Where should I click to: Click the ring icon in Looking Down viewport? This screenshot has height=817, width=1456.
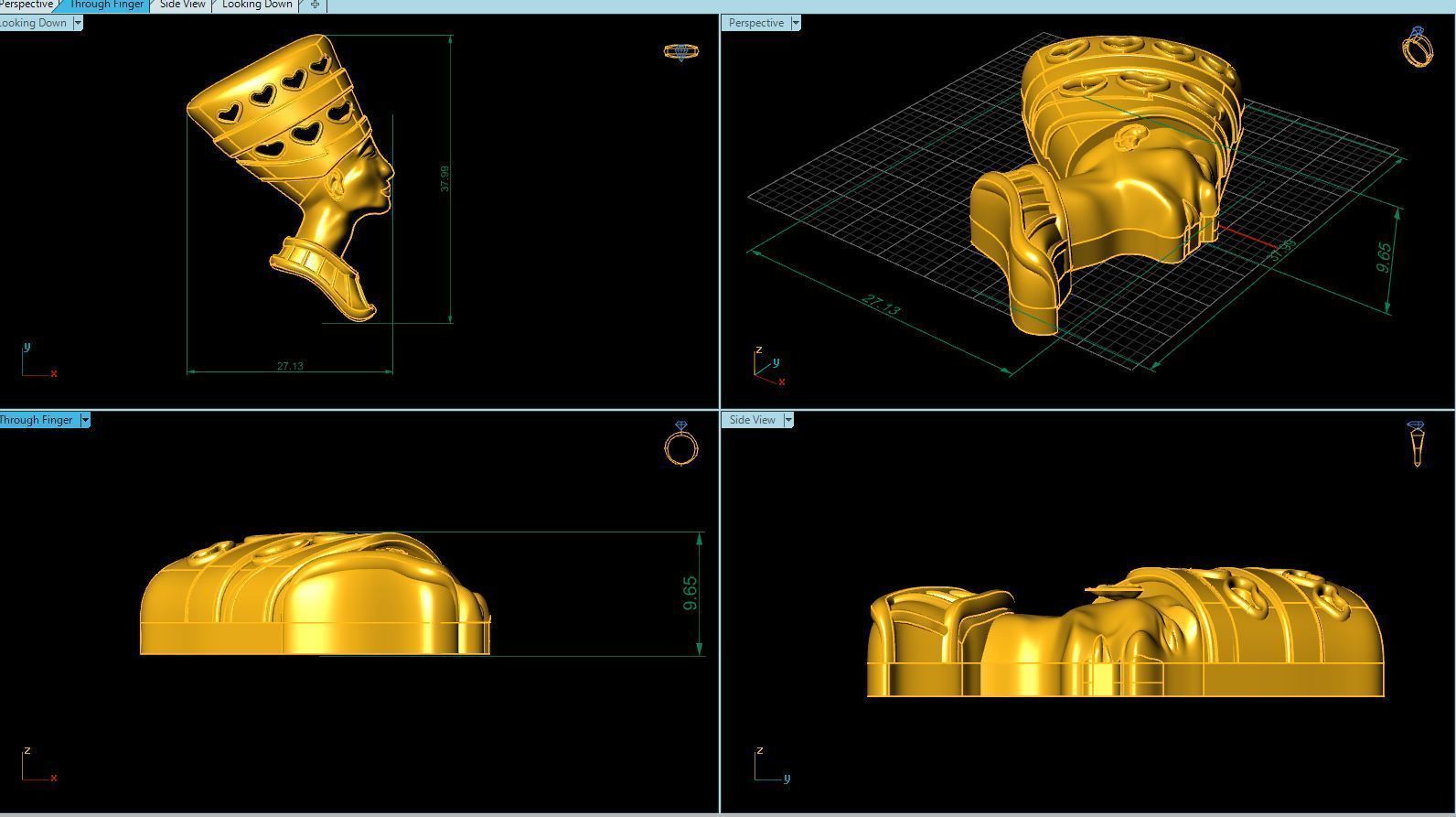pos(681,52)
